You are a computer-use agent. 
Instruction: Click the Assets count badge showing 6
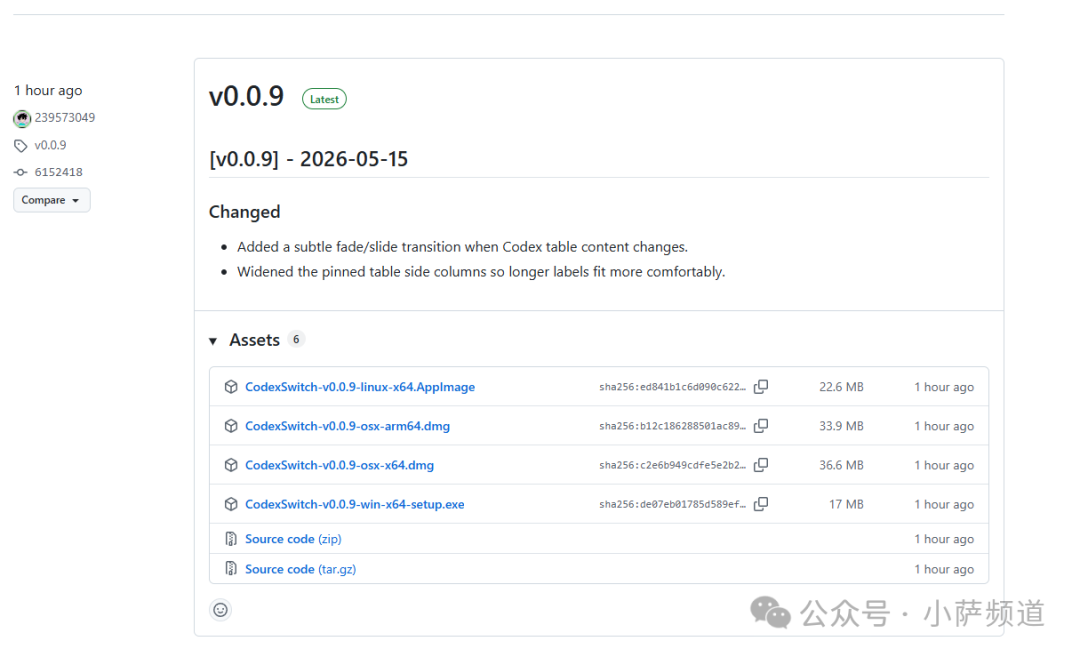[x=296, y=340]
